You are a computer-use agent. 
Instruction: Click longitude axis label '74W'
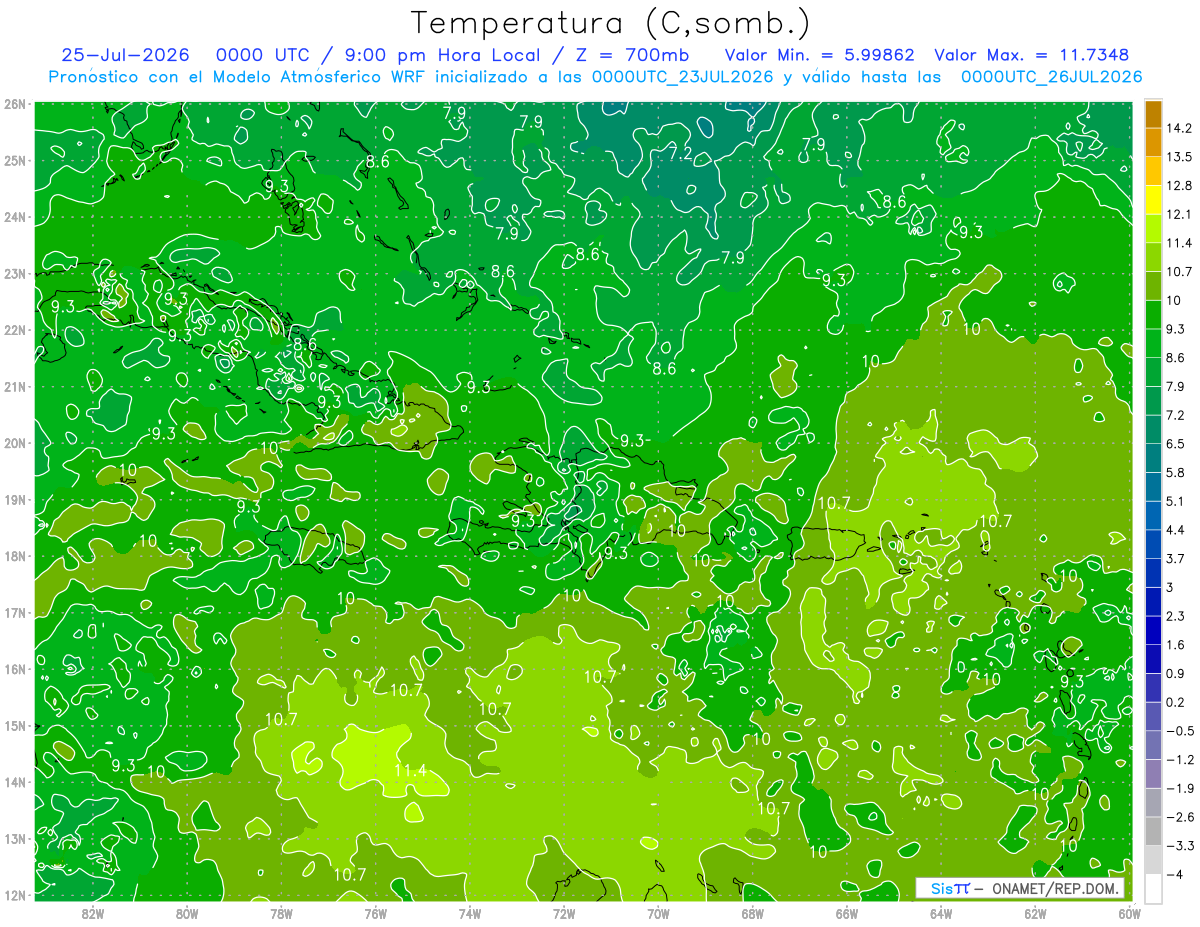point(469,912)
